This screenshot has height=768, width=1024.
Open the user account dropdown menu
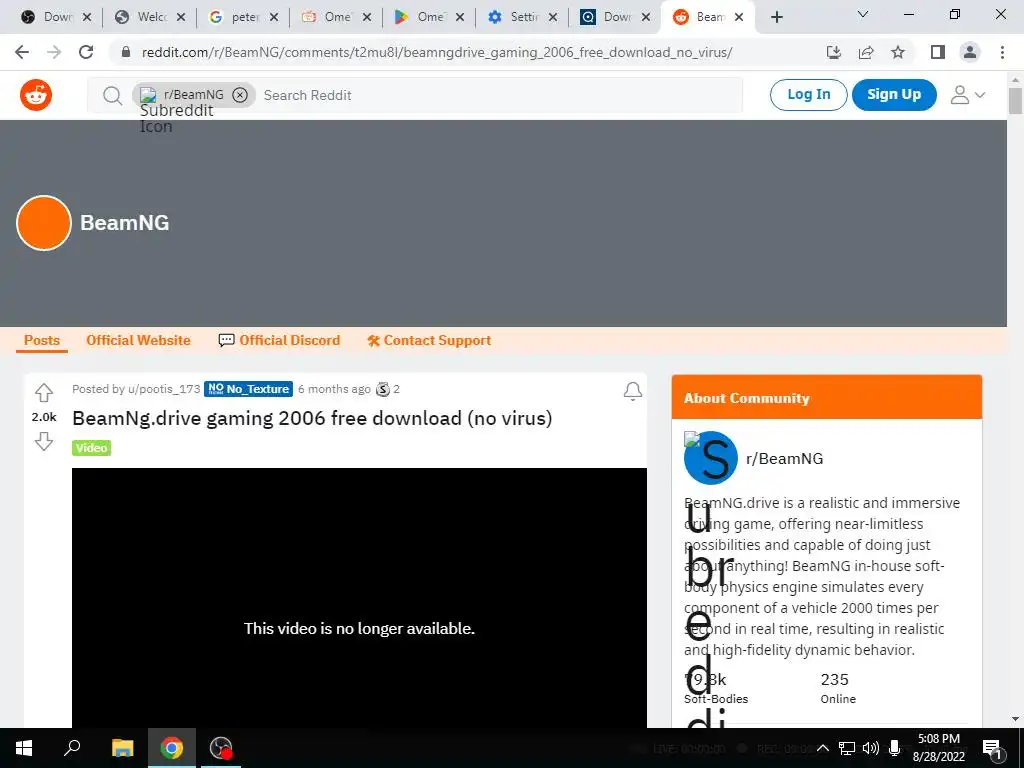[967, 95]
